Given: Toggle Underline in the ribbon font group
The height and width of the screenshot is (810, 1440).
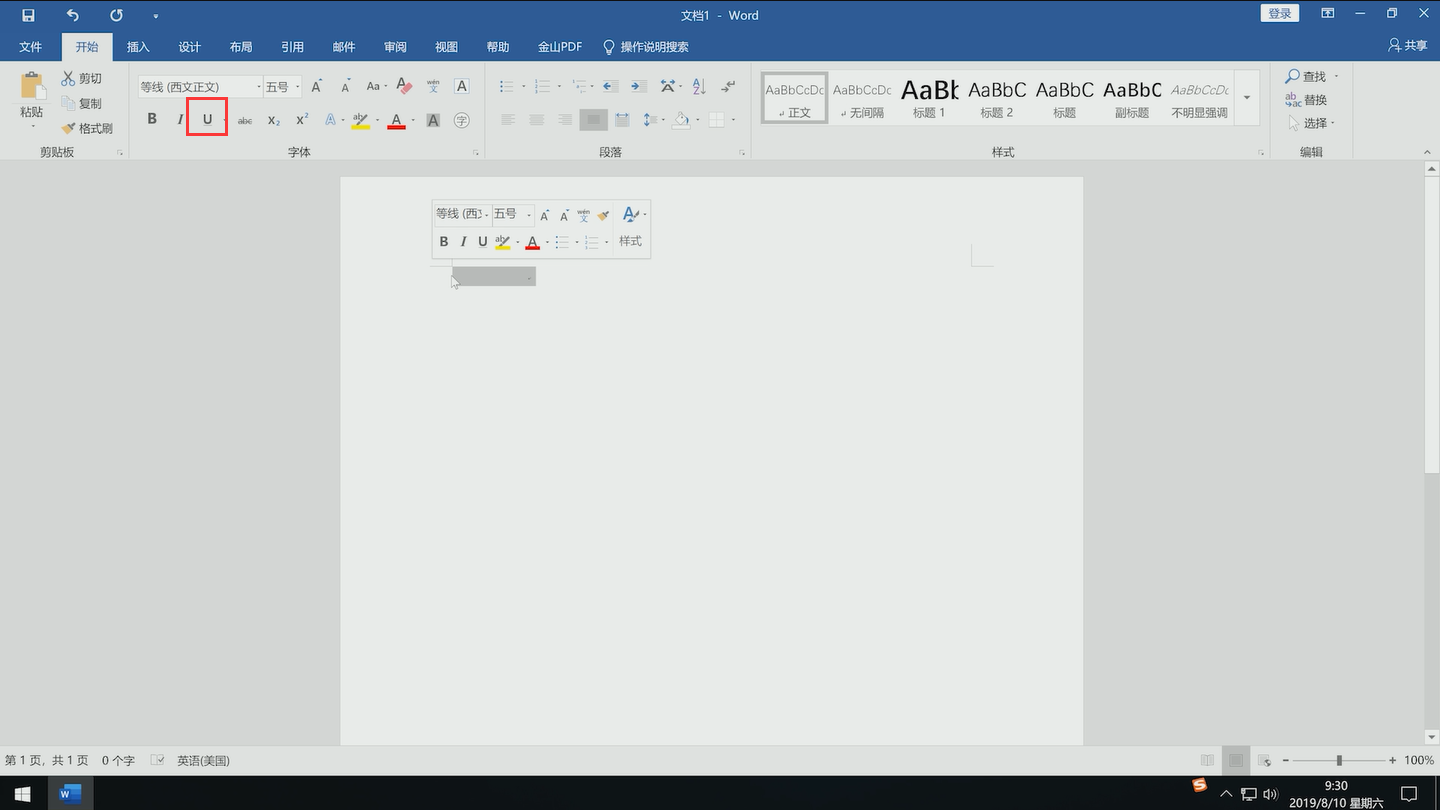Looking at the screenshot, I should point(207,120).
